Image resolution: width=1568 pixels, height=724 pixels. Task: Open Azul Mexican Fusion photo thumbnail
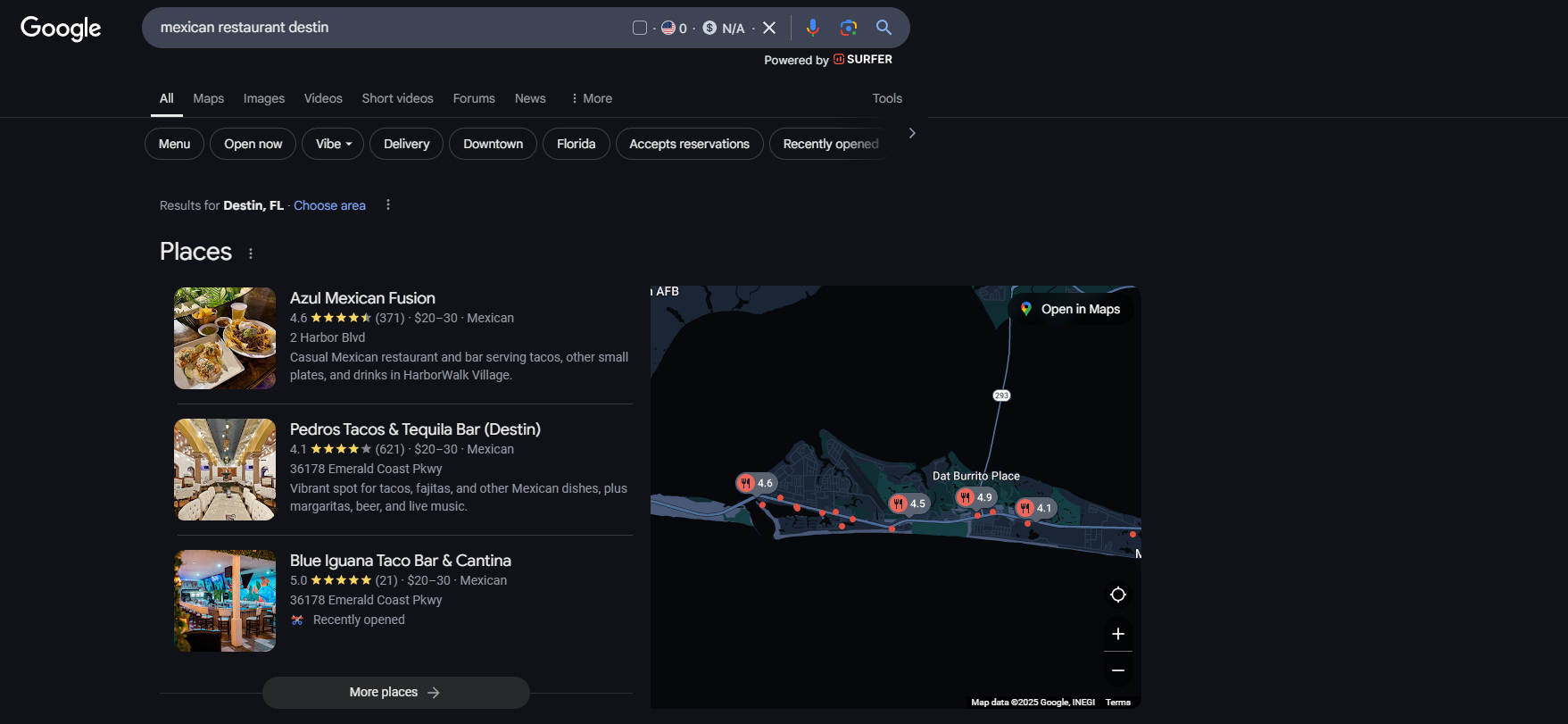coord(225,338)
